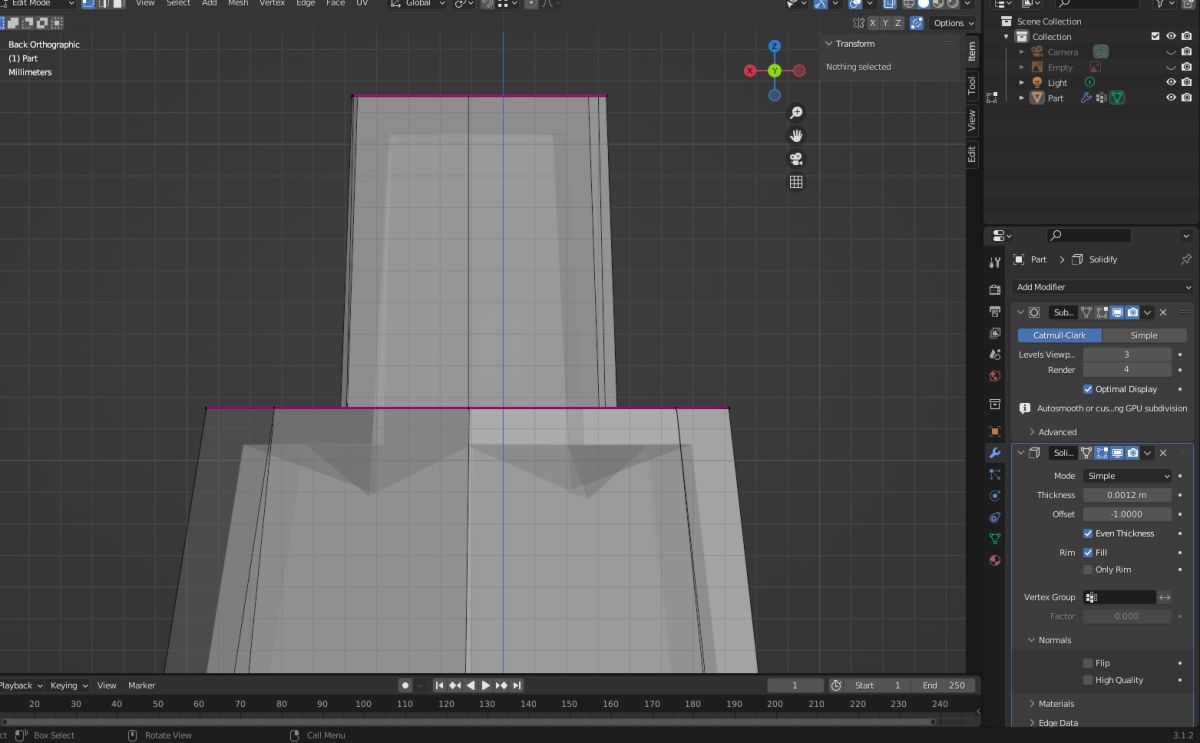1200x743 pixels.
Task: Open the Modifier properties wrench tab
Action: tap(994, 452)
